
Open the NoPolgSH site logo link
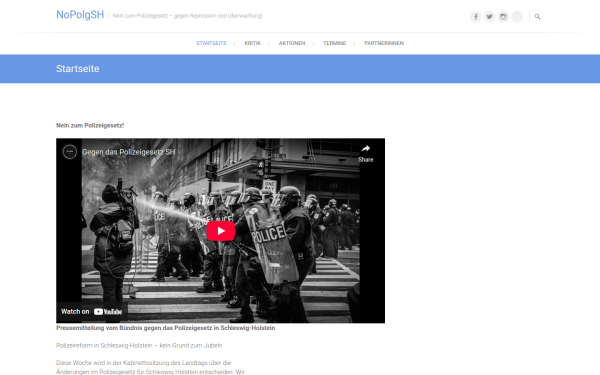pos(80,15)
